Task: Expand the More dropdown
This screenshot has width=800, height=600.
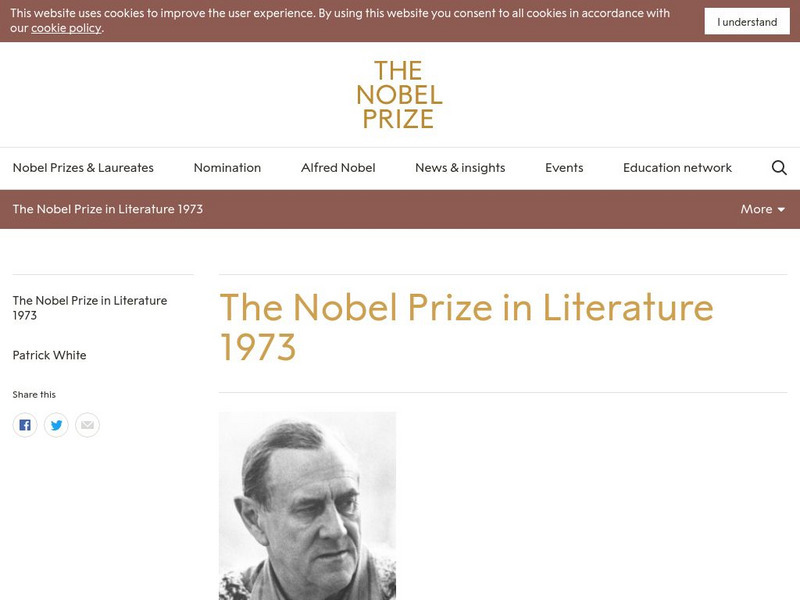Action: (762, 209)
